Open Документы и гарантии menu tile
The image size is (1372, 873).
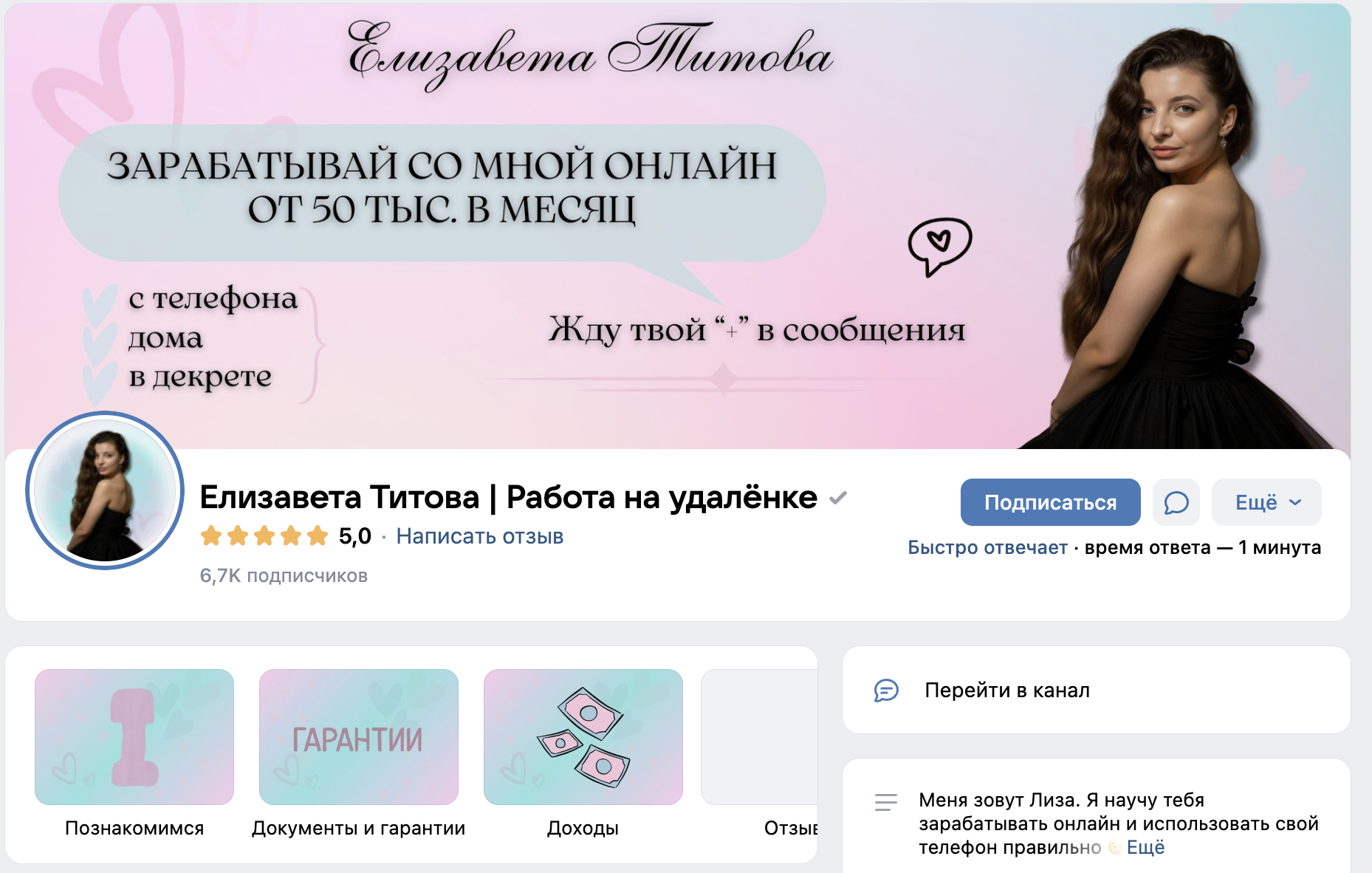click(359, 754)
